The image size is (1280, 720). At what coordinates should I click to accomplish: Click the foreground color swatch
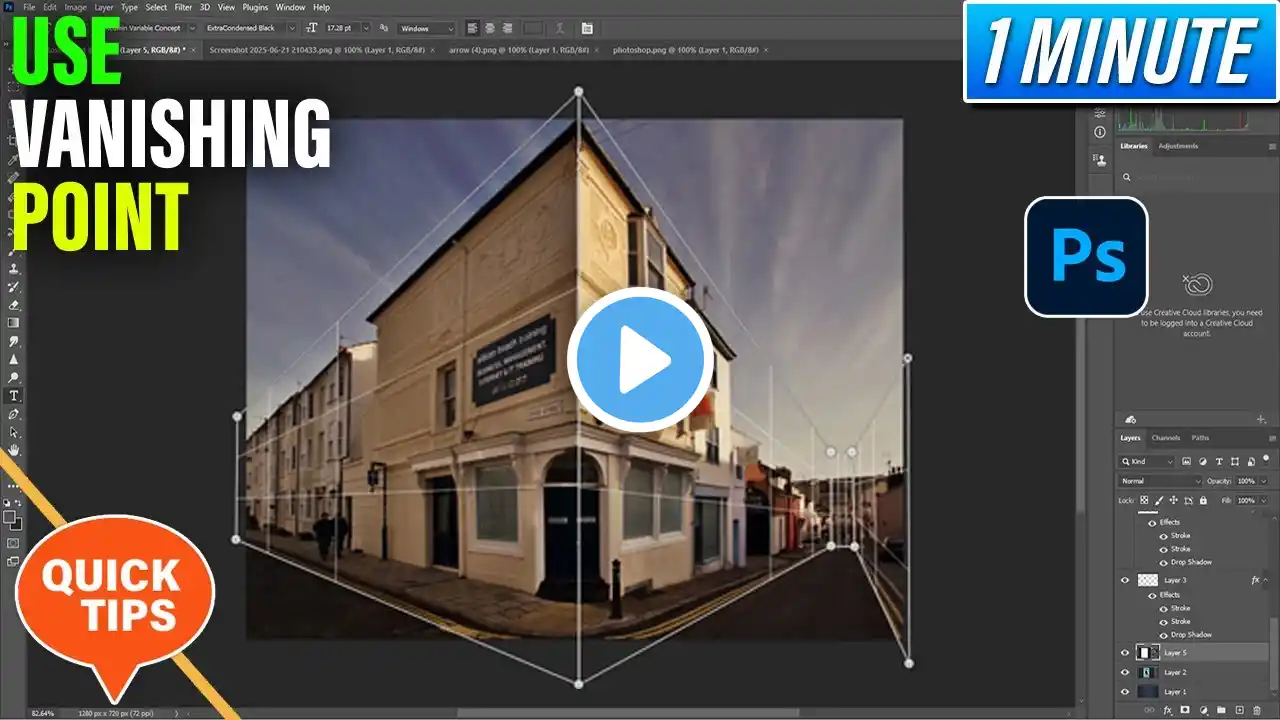point(10,517)
